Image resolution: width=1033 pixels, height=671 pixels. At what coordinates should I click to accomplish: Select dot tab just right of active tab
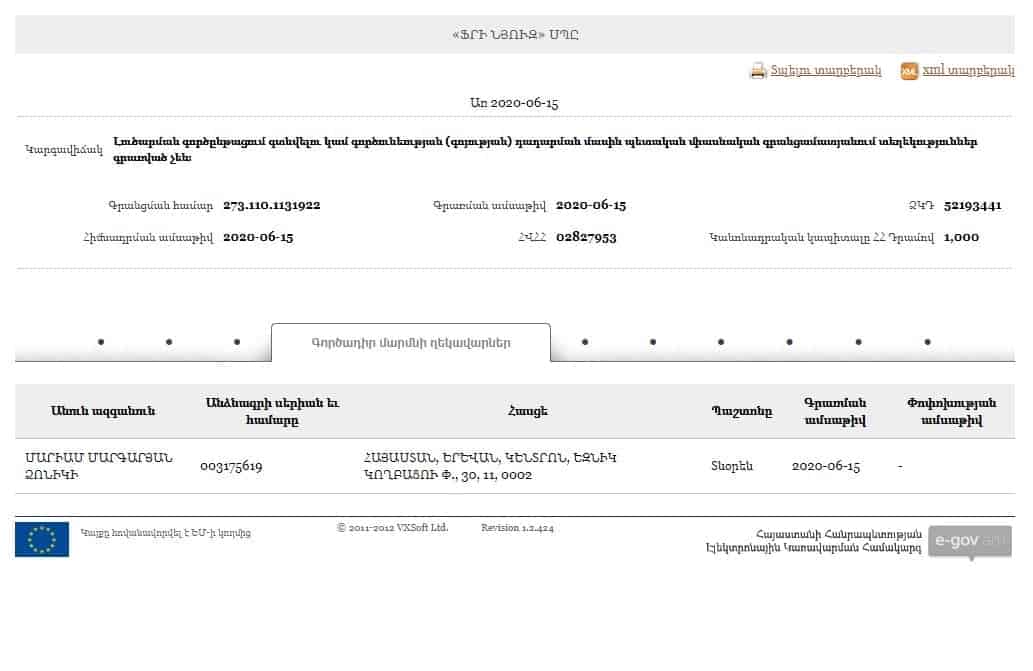585,342
